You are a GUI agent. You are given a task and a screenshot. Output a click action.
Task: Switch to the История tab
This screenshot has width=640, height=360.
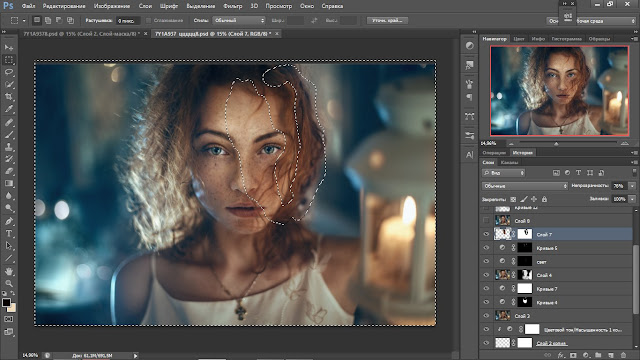[x=522, y=153]
